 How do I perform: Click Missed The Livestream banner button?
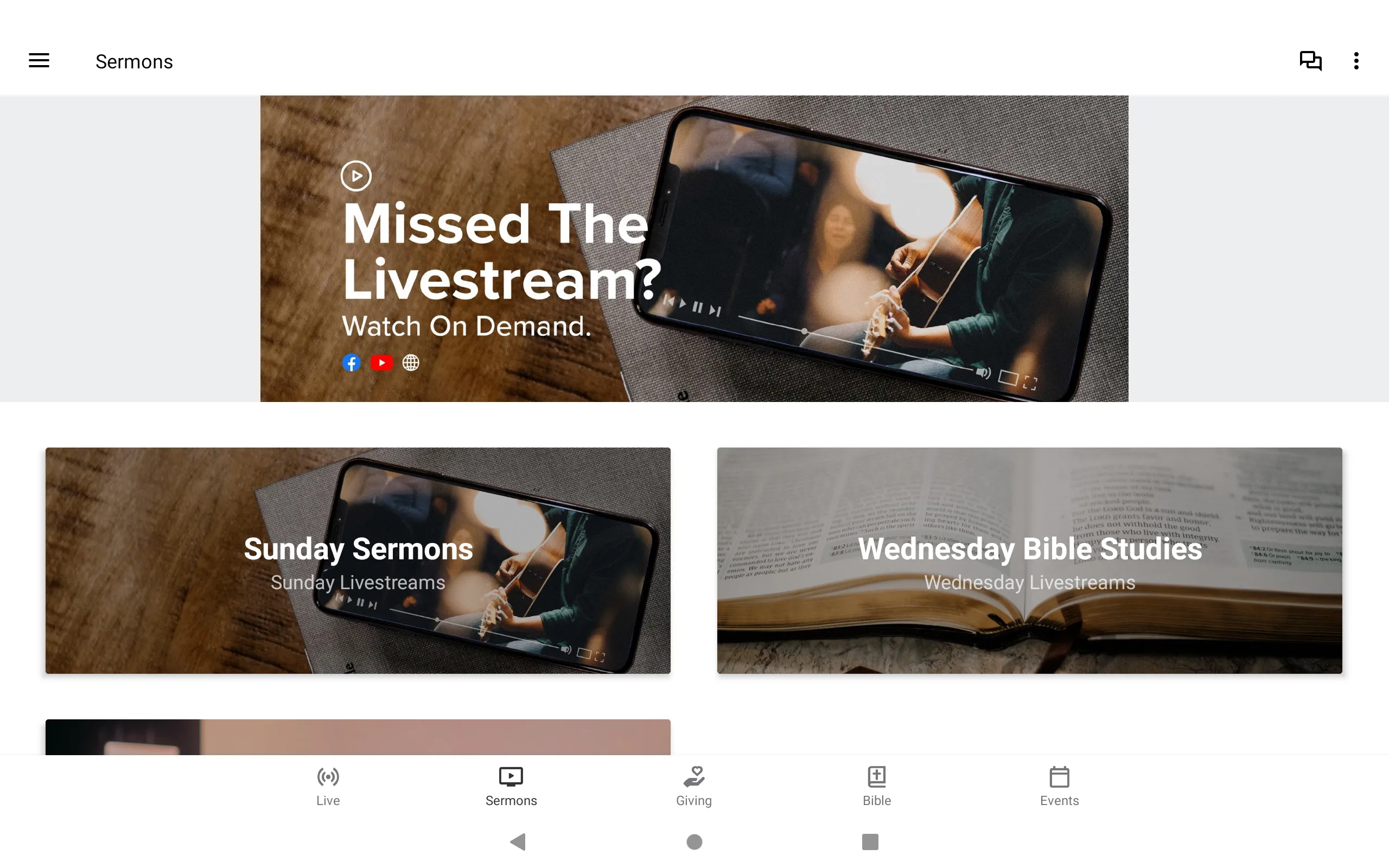pyautogui.click(x=694, y=248)
